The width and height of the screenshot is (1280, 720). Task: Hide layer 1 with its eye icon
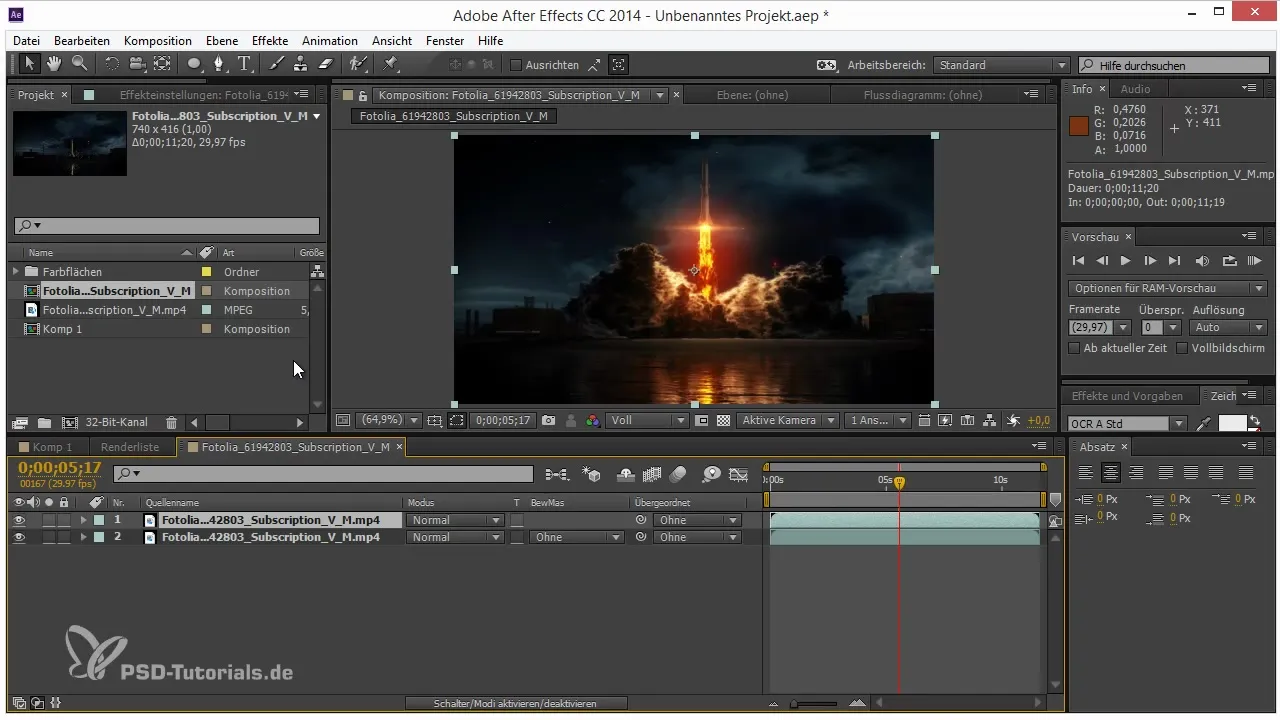click(19, 520)
